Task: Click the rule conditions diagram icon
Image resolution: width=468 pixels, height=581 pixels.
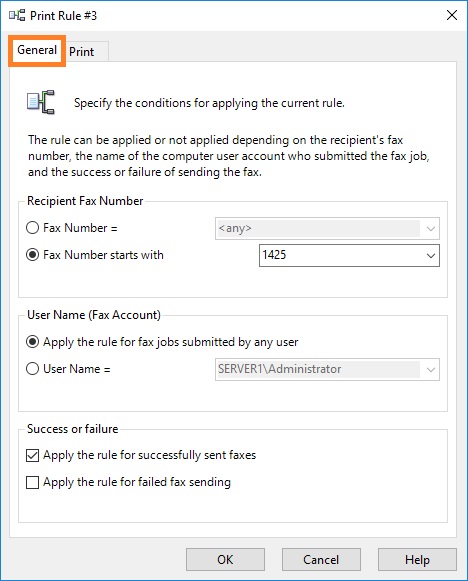Action: tap(41, 102)
